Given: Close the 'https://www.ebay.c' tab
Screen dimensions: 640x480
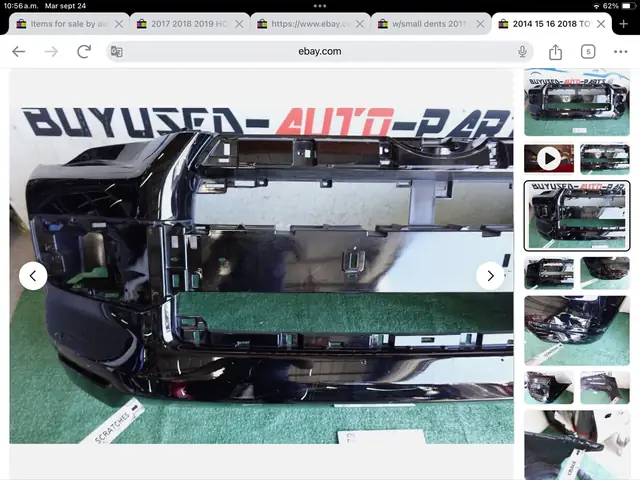Looking at the screenshot, I should click(x=360, y=24).
